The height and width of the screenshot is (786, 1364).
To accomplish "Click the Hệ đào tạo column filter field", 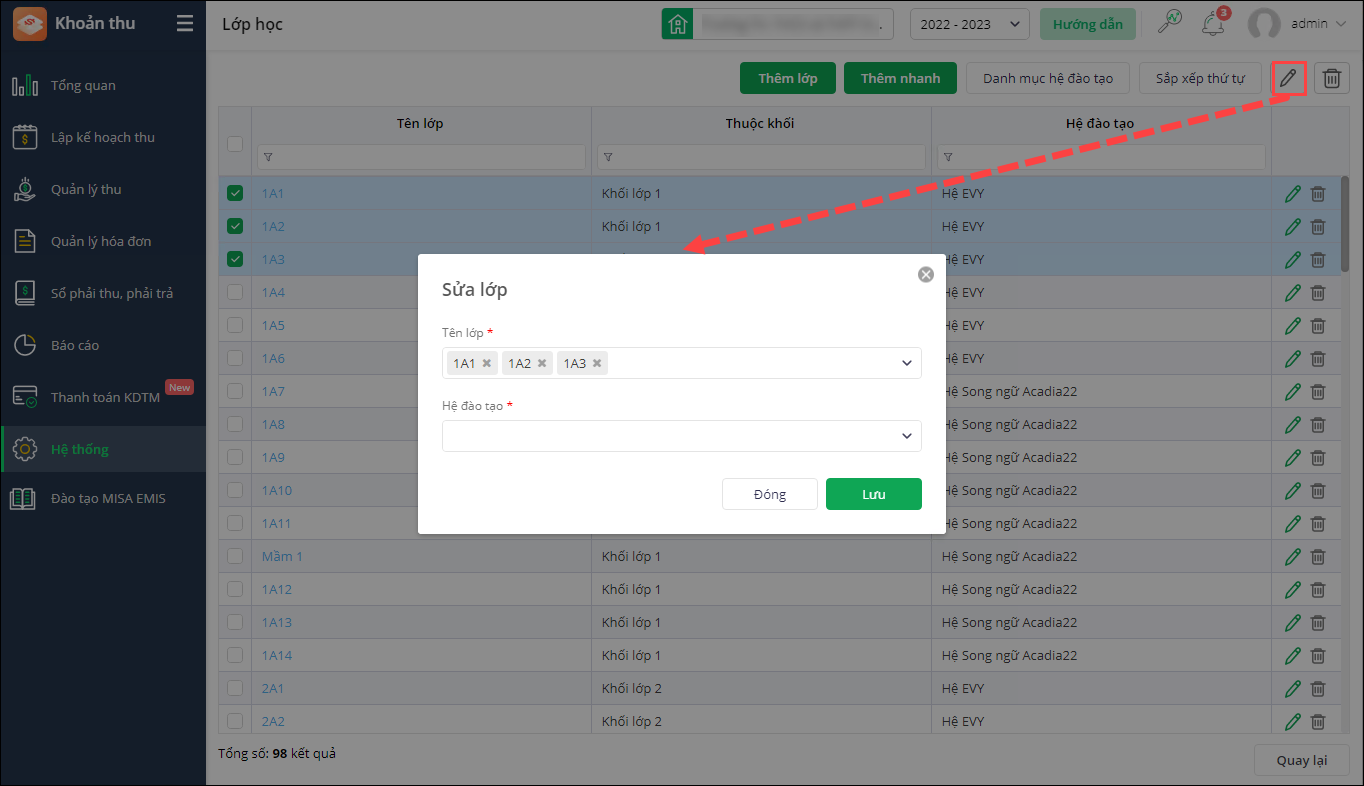I will pos(1101,157).
